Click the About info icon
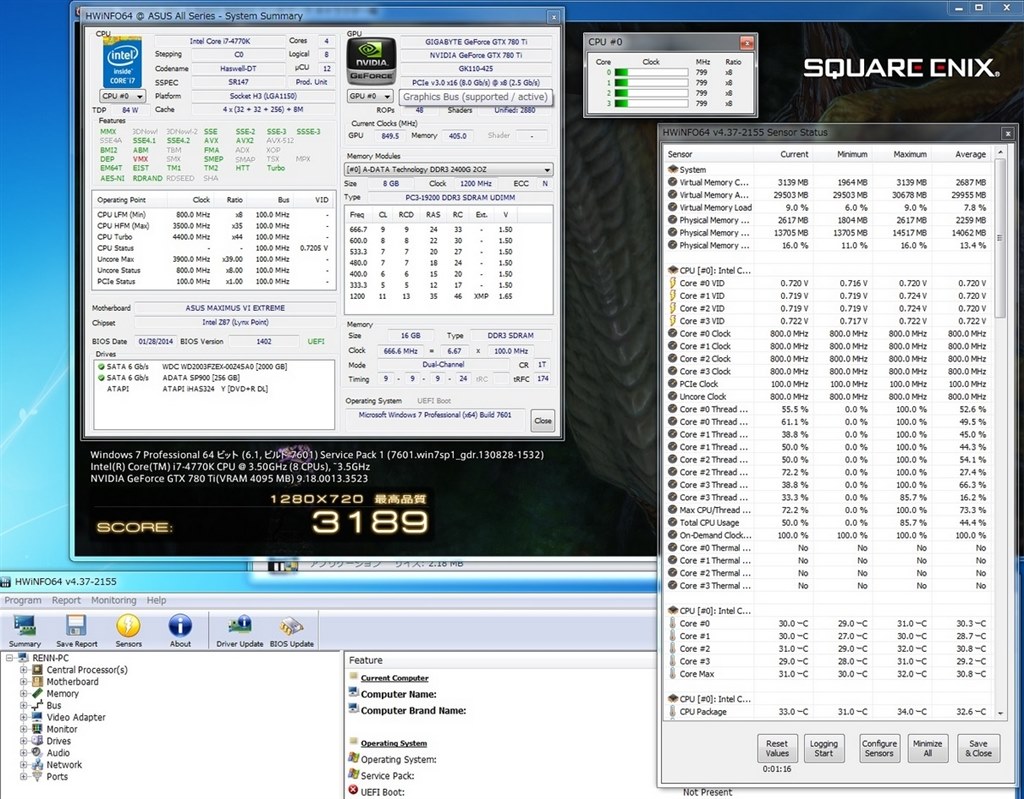This screenshot has width=1024, height=799. point(180,629)
